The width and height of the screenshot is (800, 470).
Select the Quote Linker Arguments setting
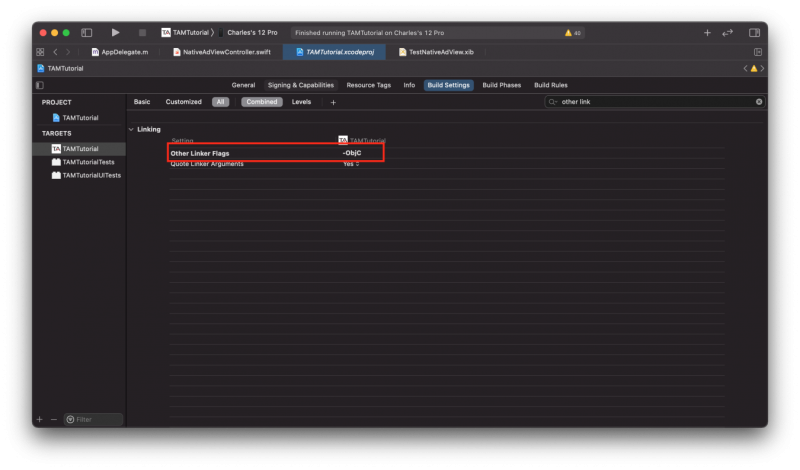point(207,164)
